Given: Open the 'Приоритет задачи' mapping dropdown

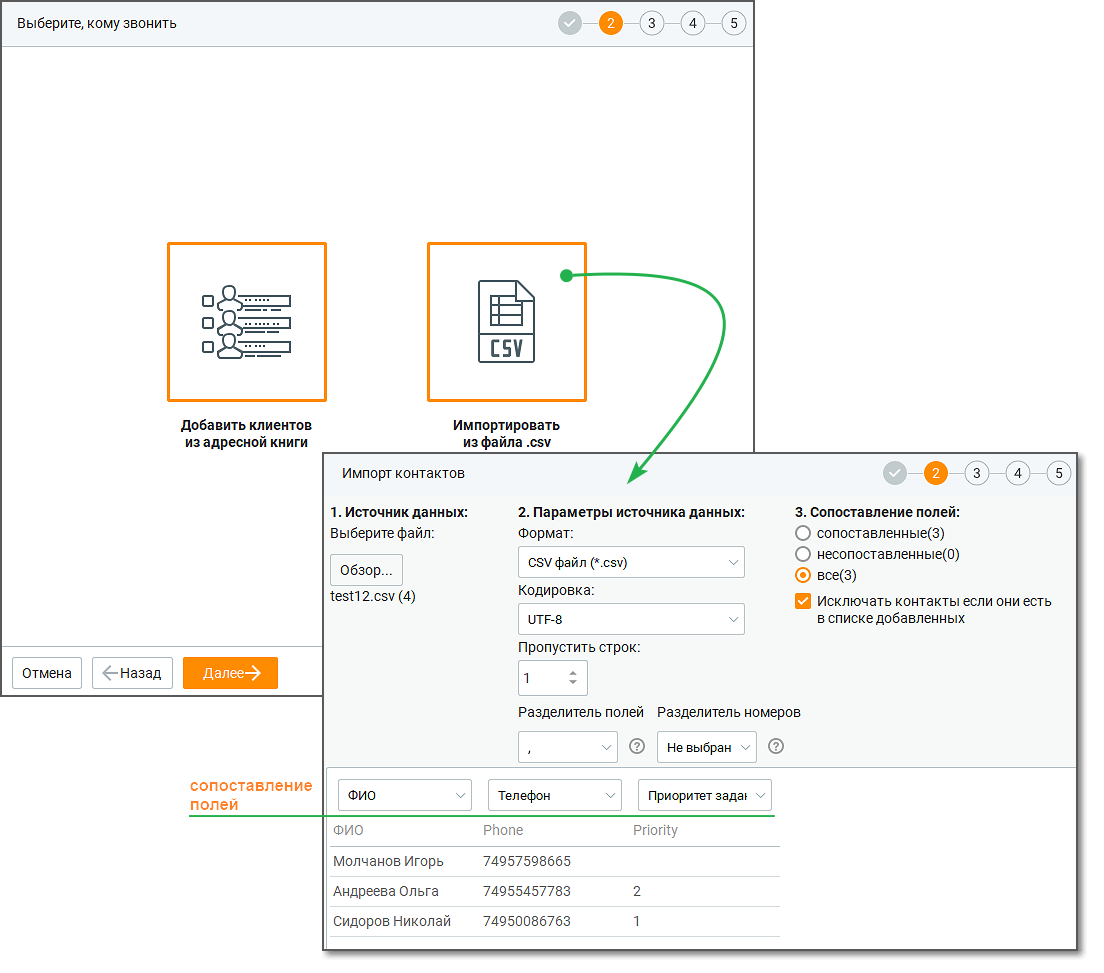Looking at the screenshot, I should pyautogui.click(x=705, y=795).
